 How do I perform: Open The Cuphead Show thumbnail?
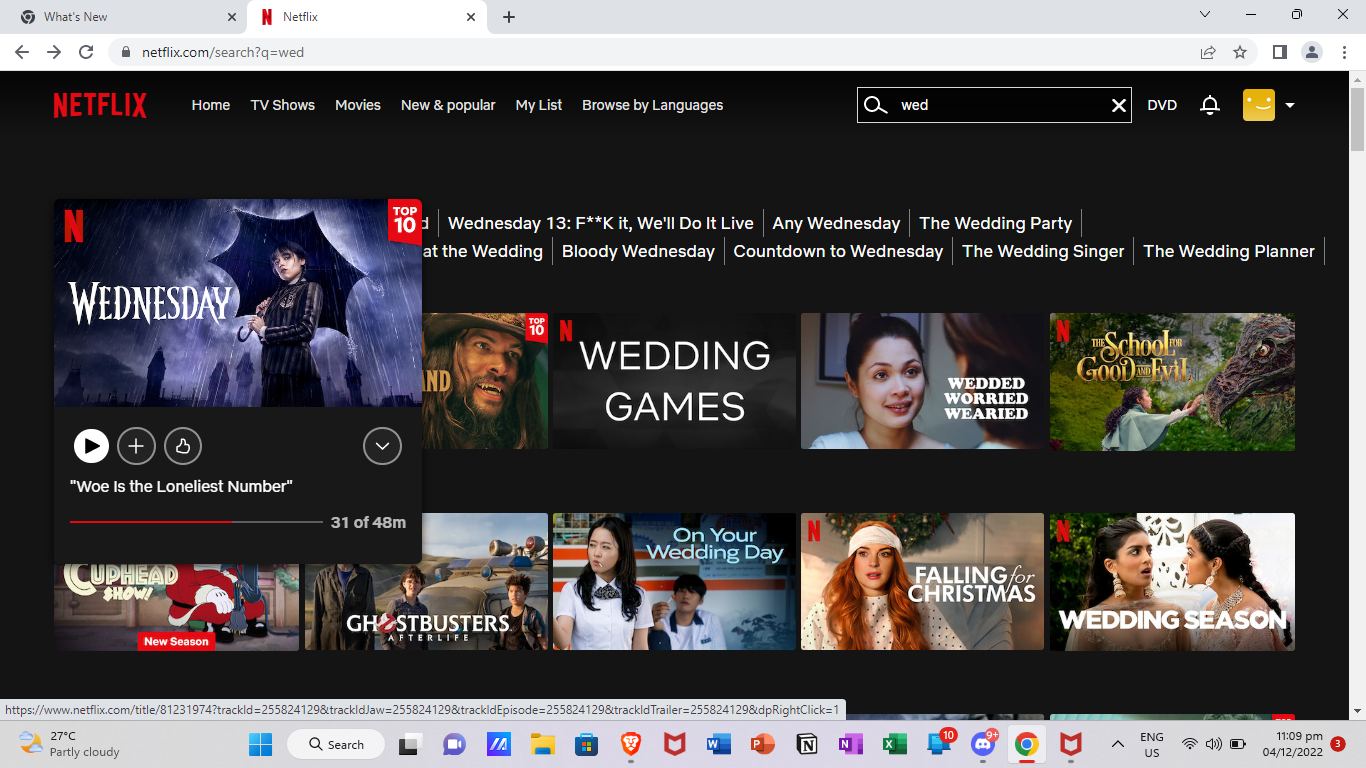tap(176, 608)
